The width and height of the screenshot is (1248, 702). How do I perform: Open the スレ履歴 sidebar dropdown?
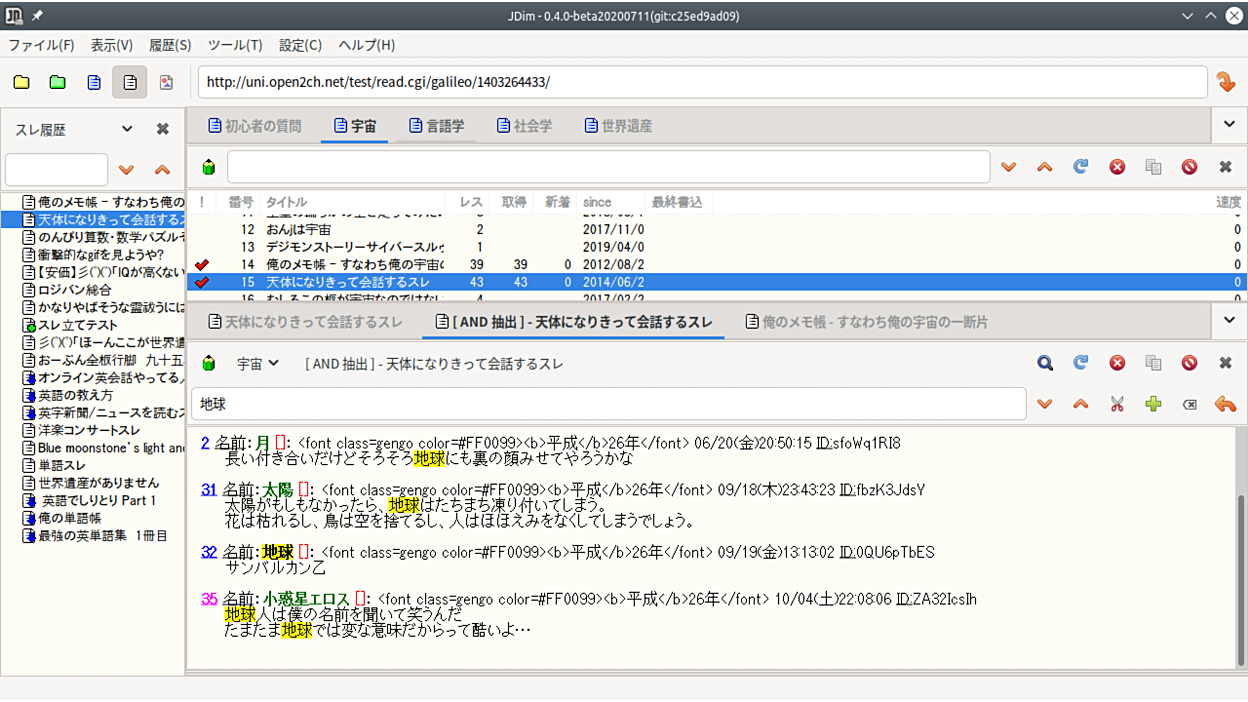pos(127,129)
